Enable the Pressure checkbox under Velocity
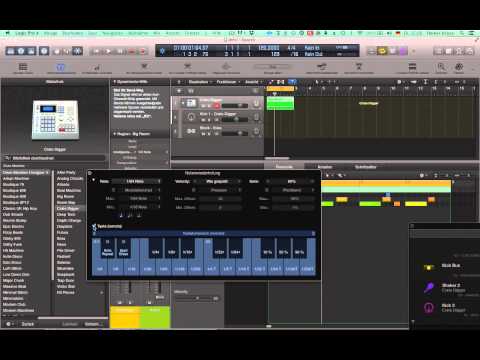The image size is (480, 360). 194,190
